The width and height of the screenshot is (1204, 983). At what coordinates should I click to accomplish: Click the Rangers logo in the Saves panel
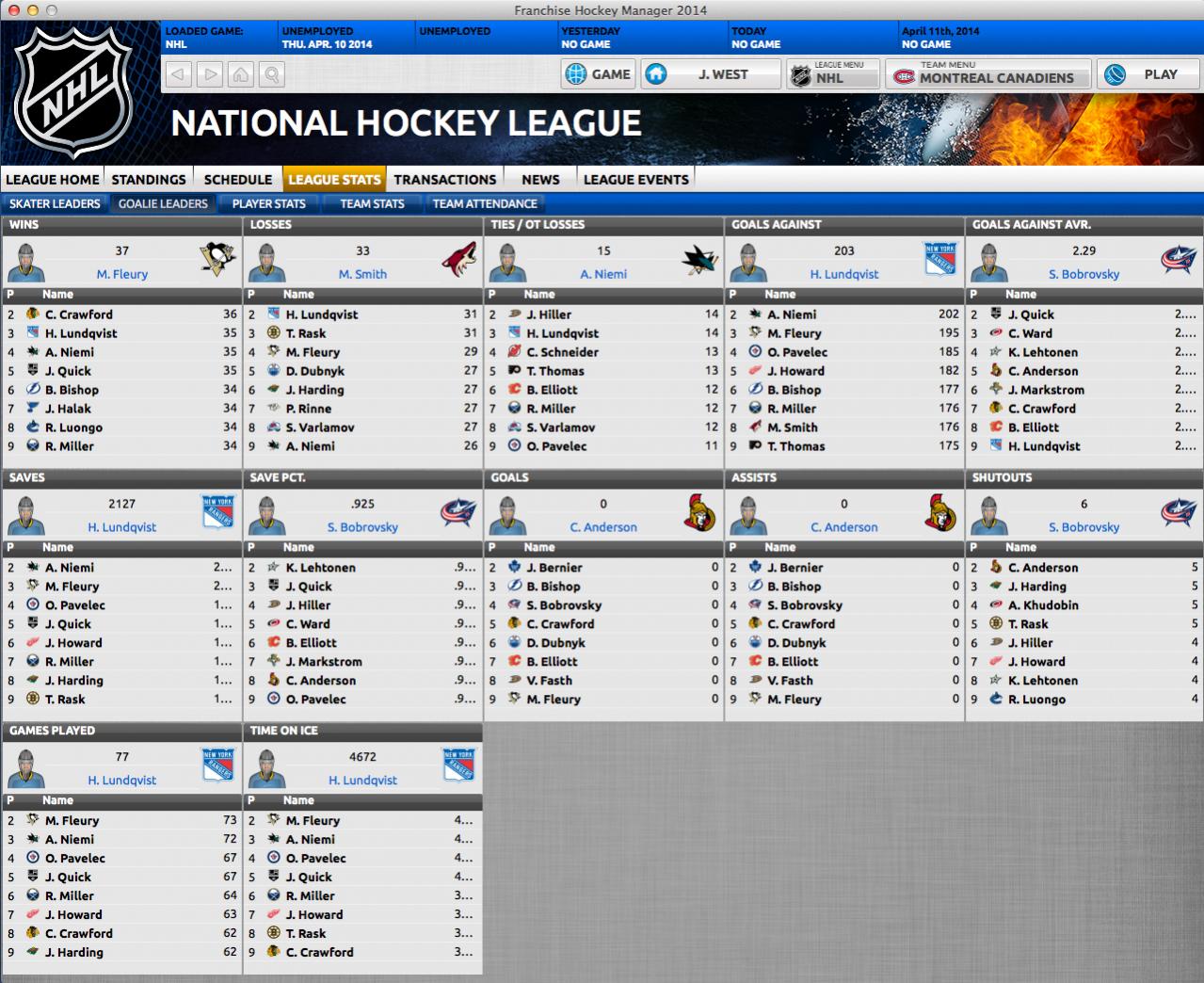217,512
